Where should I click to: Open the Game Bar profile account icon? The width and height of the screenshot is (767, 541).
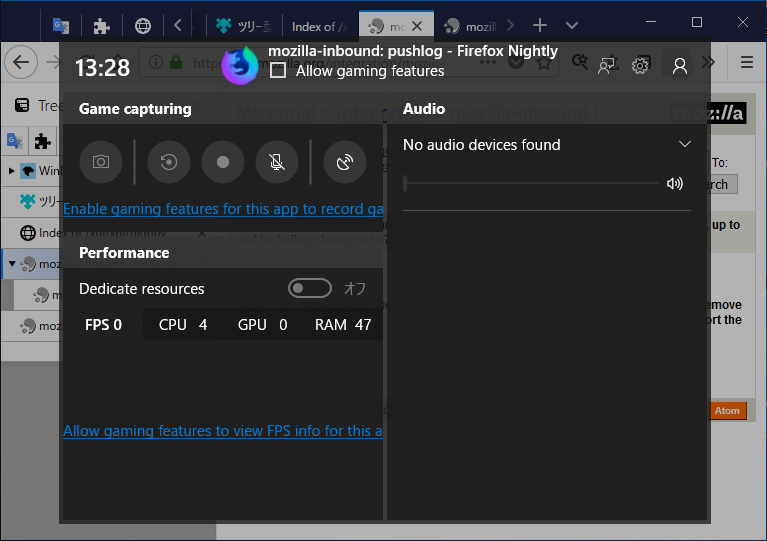pos(680,66)
